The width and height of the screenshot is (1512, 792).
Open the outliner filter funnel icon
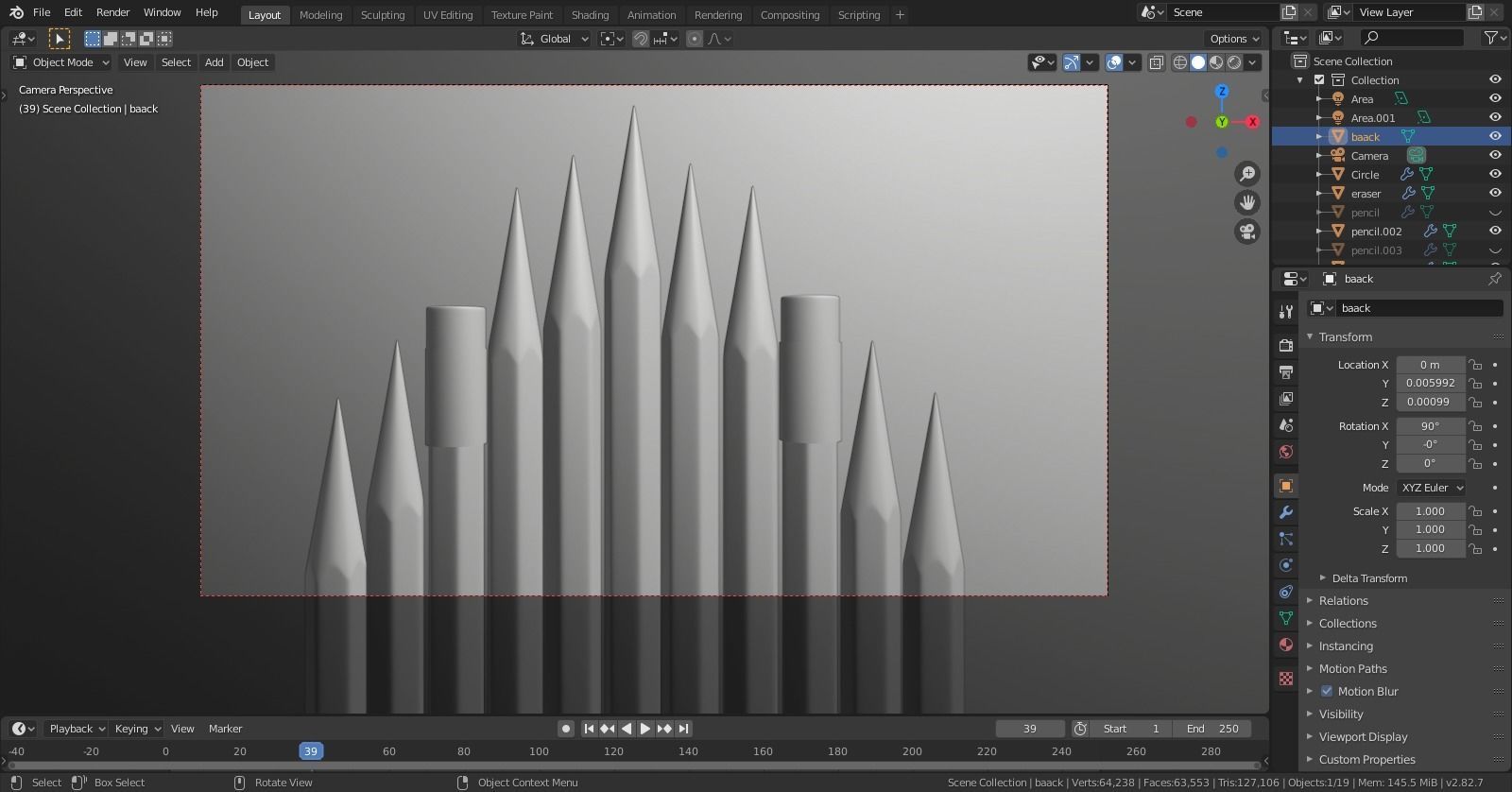click(x=1490, y=38)
